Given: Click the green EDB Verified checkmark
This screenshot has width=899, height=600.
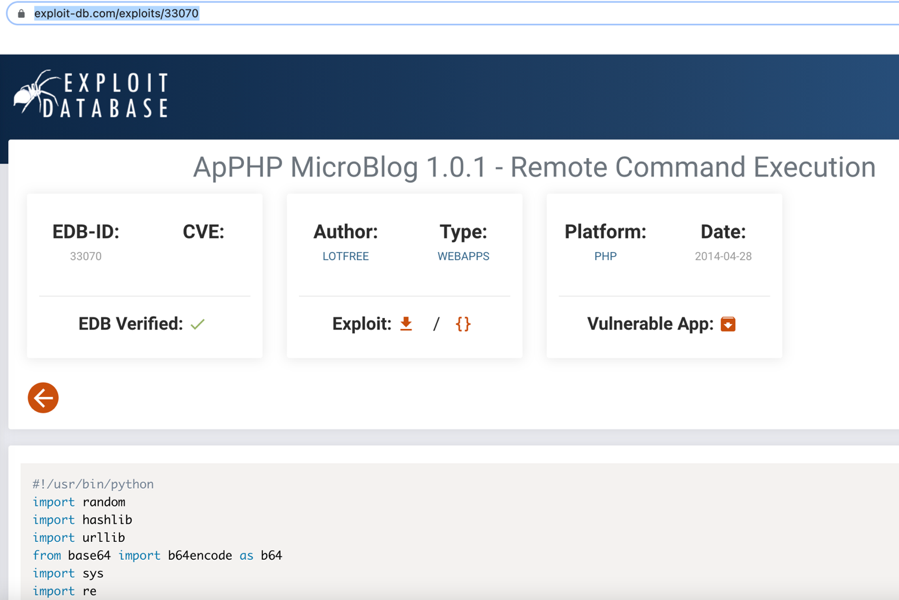Looking at the screenshot, I should (x=198, y=324).
